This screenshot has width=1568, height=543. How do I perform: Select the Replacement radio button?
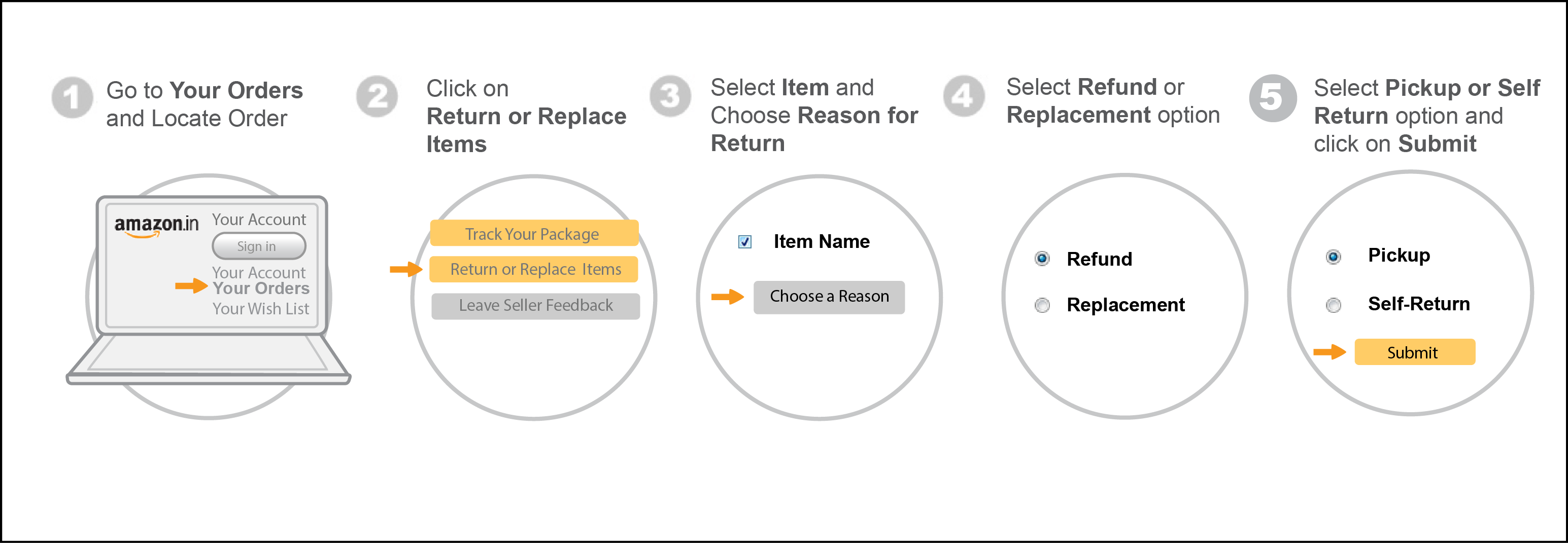(1042, 305)
